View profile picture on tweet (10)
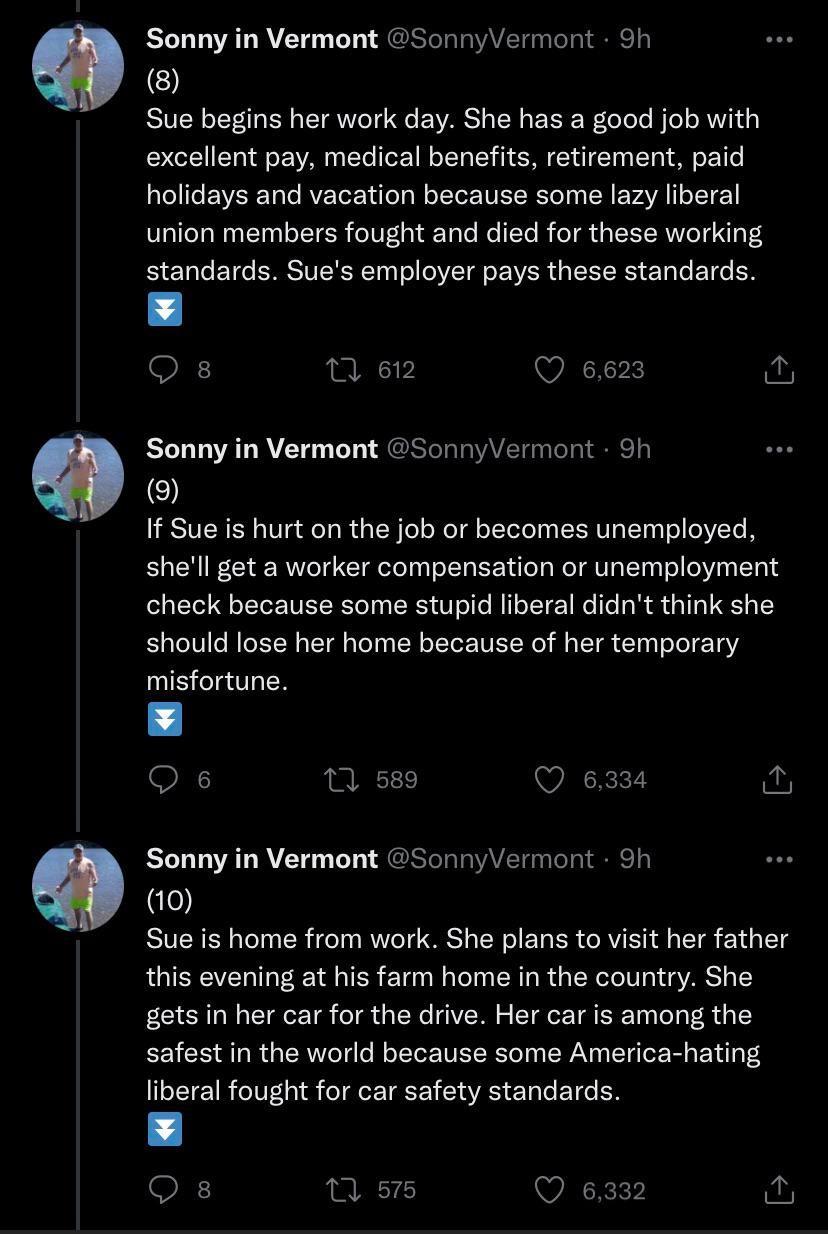Viewport: 828px width, 1234px height. pyautogui.click(x=78, y=886)
